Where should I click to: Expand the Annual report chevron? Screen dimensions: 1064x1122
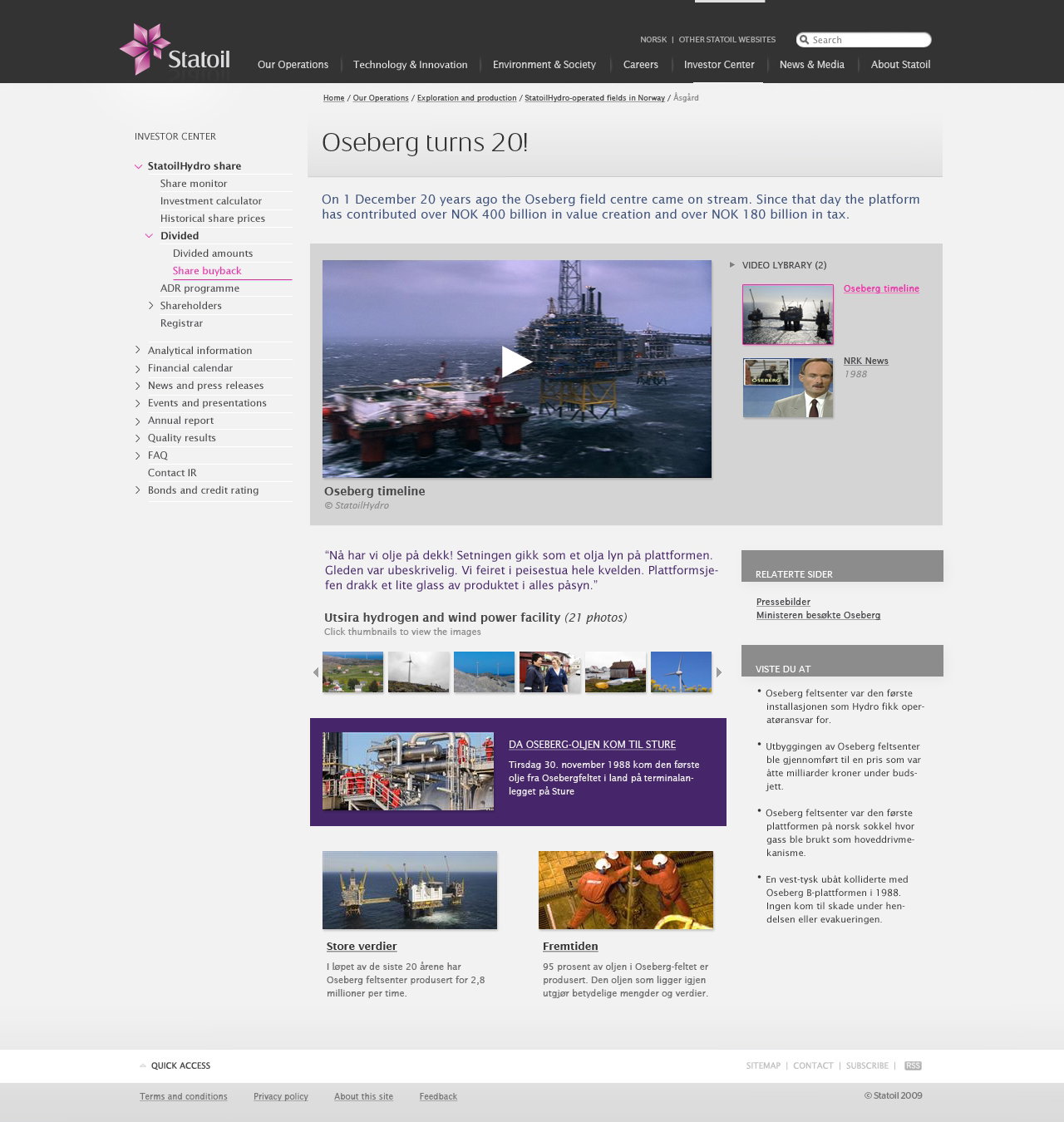(138, 421)
